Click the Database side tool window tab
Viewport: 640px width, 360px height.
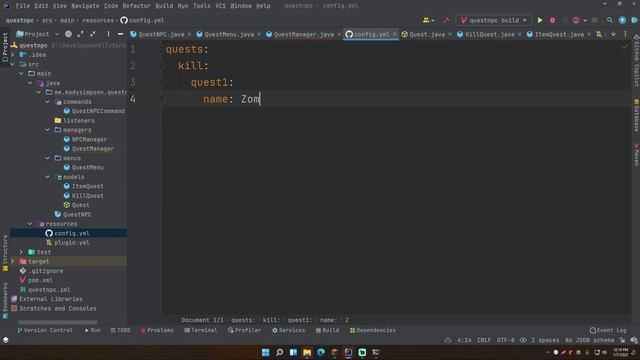pos(636,116)
